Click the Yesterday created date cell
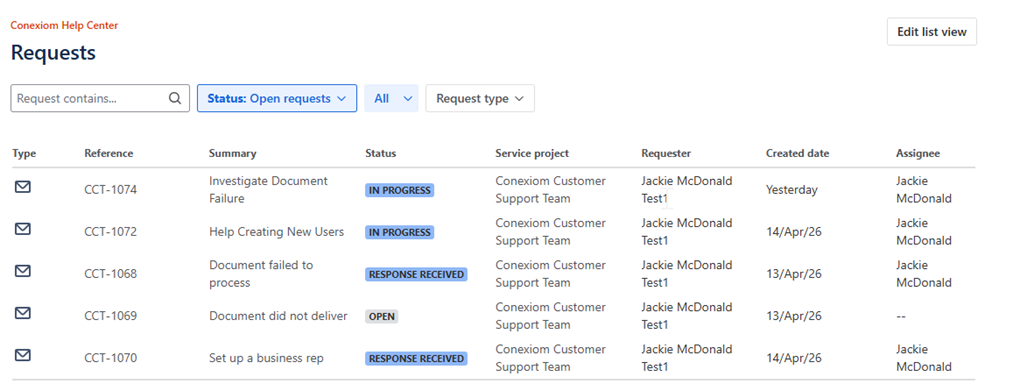The image size is (1013, 391). 791,190
